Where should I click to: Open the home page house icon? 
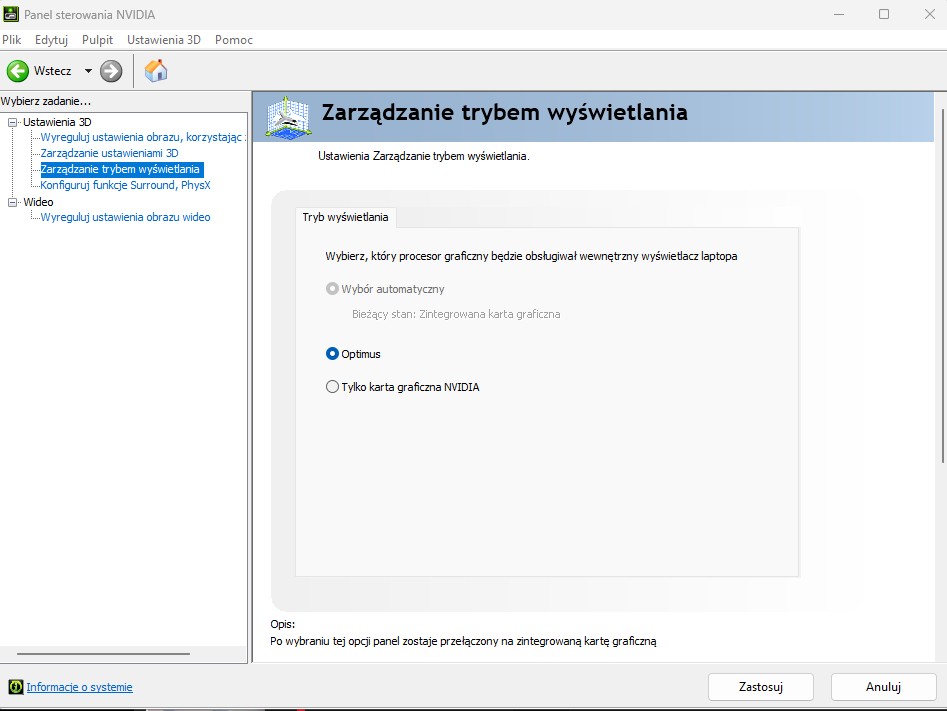(x=156, y=71)
